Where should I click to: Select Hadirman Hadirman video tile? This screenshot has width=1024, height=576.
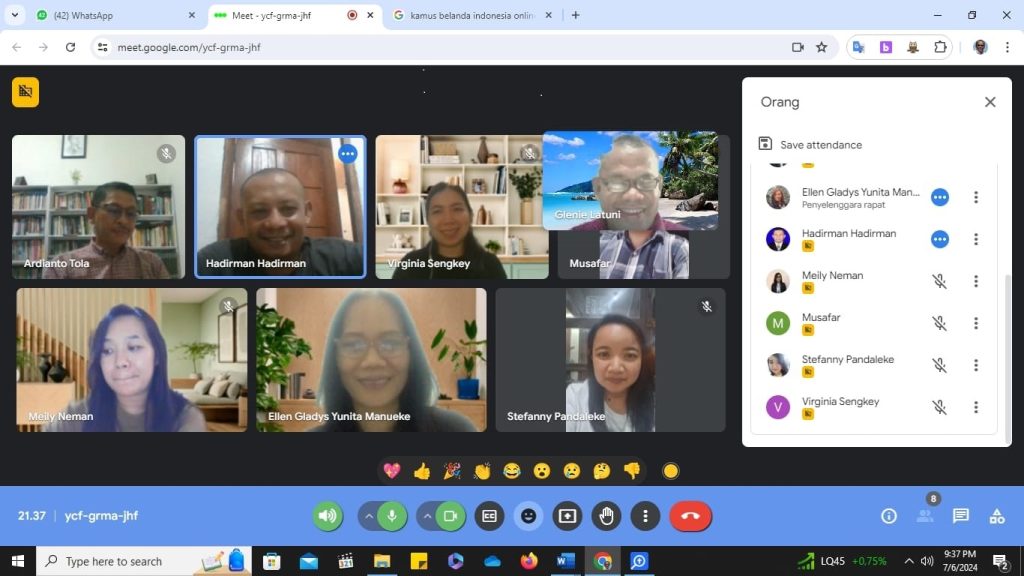[280, 207]
